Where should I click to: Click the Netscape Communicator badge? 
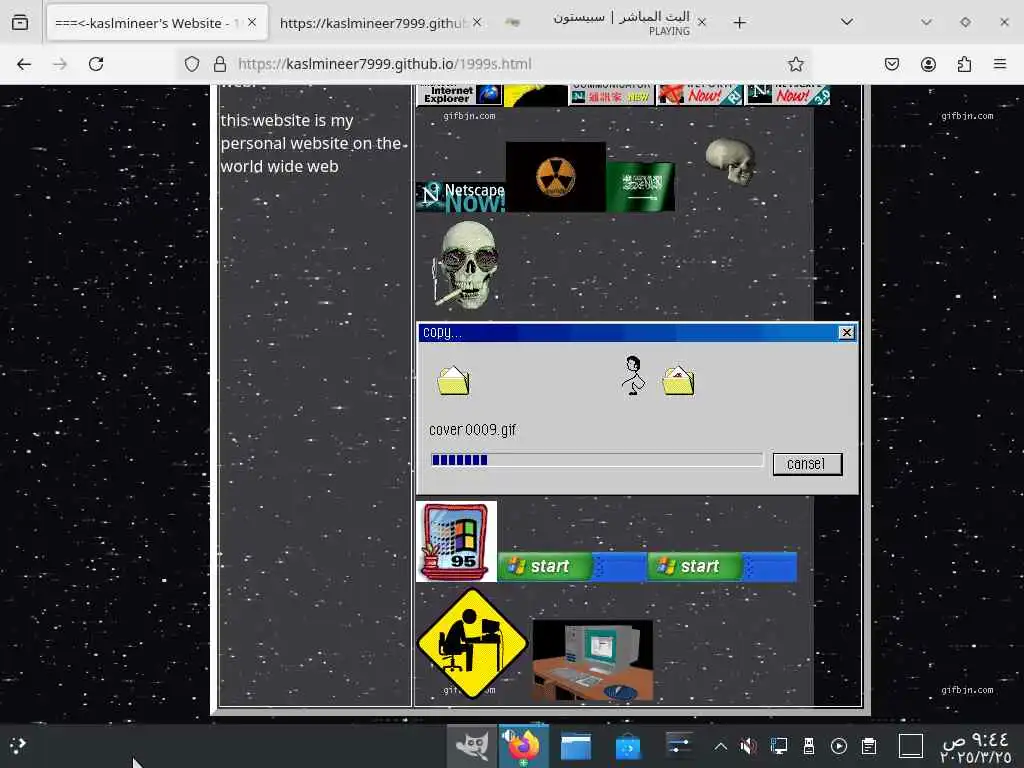pyautogui.click(x=612, y=95)
